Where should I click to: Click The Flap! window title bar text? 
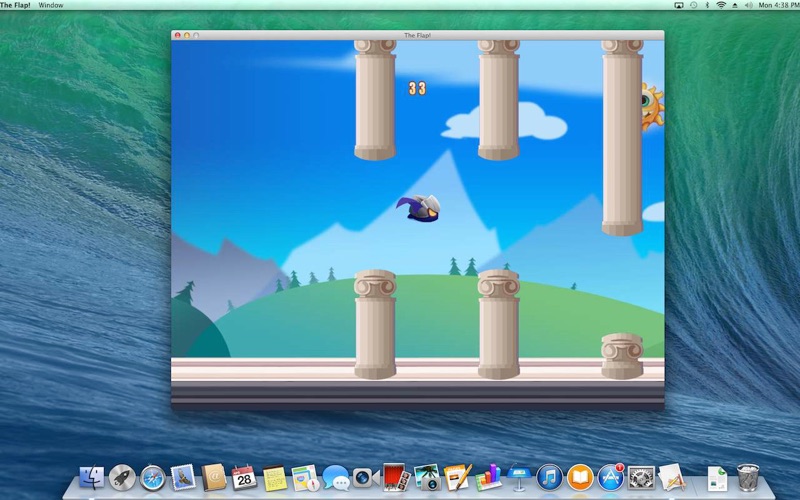(417, 35)
